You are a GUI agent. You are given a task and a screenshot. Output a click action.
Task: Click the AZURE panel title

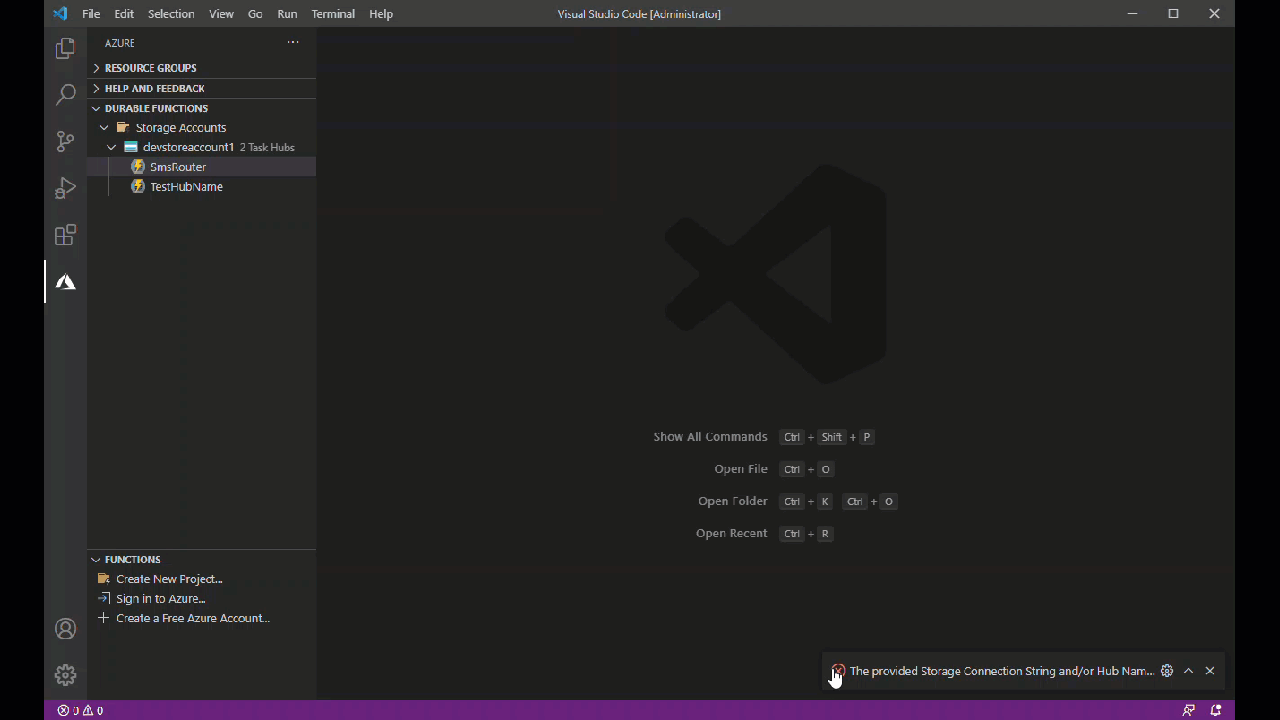tap(120, 43)
